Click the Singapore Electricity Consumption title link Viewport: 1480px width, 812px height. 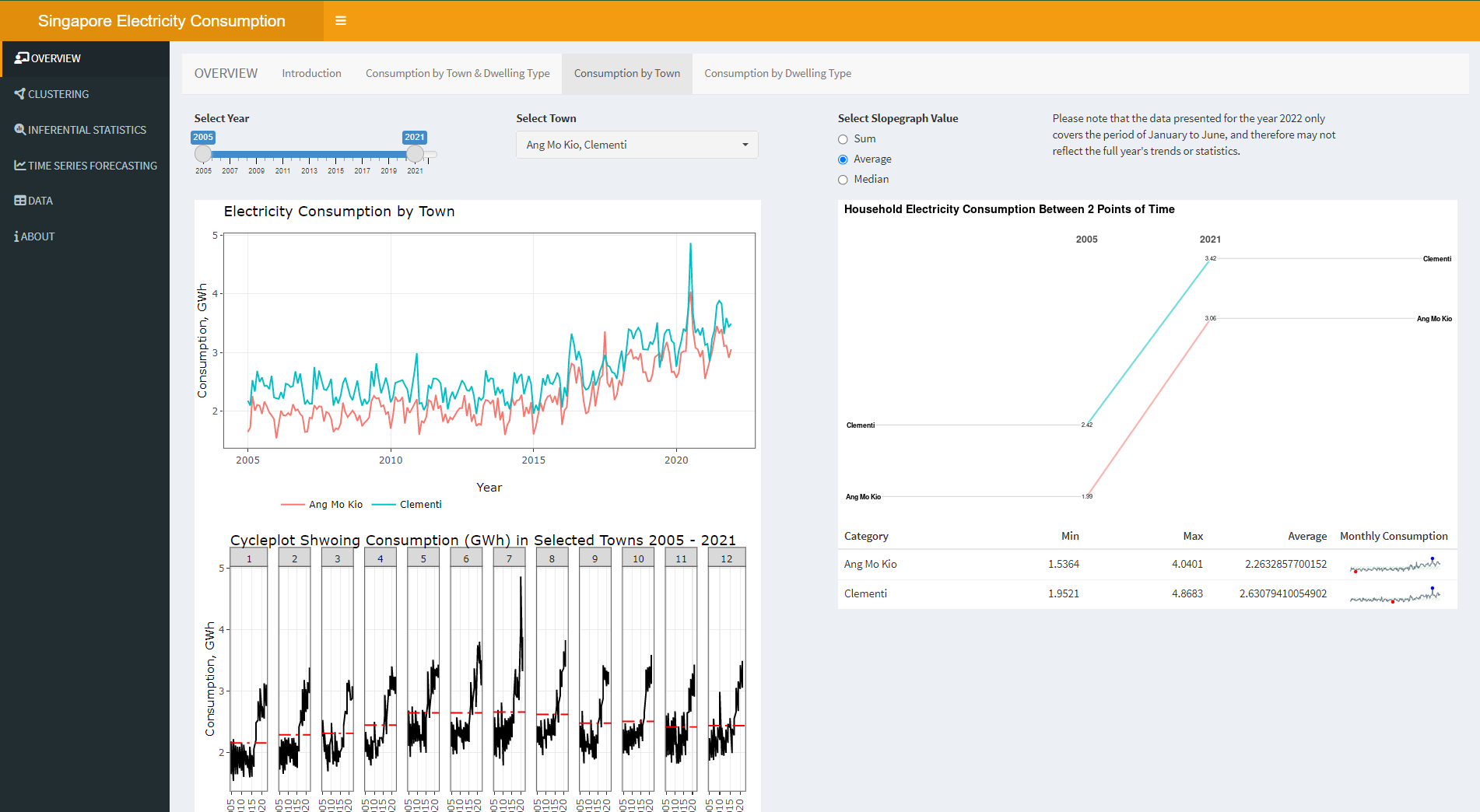(161, 21)
